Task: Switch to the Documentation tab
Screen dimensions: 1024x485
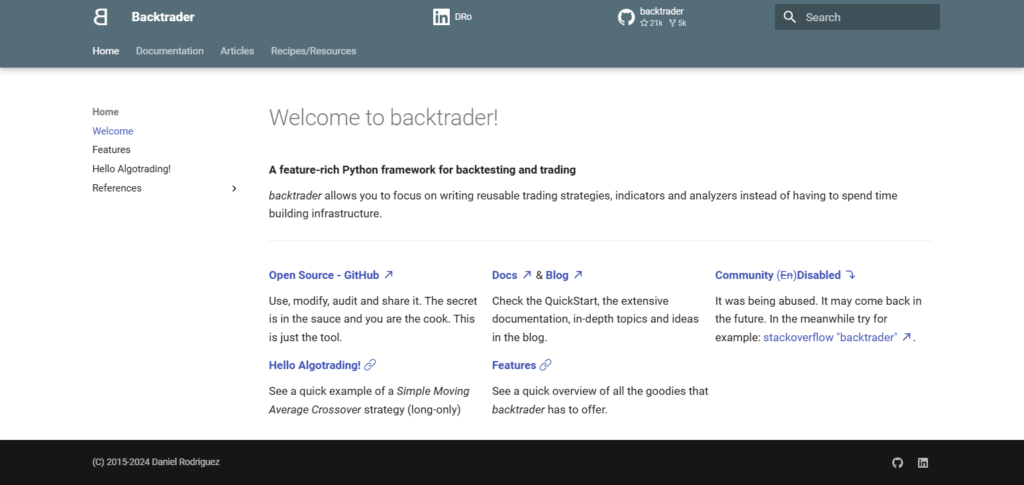Action: click(x=169, y=51)
